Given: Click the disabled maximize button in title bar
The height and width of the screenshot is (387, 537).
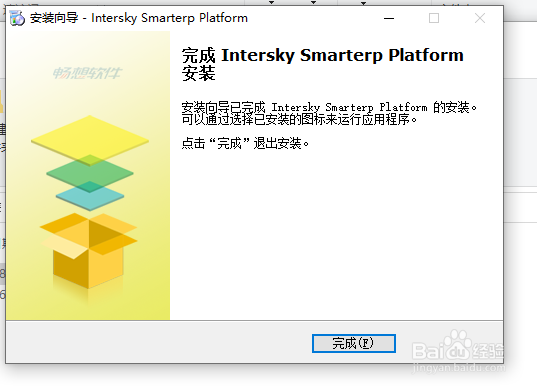Looking at the screenshot, I should 434,18.
